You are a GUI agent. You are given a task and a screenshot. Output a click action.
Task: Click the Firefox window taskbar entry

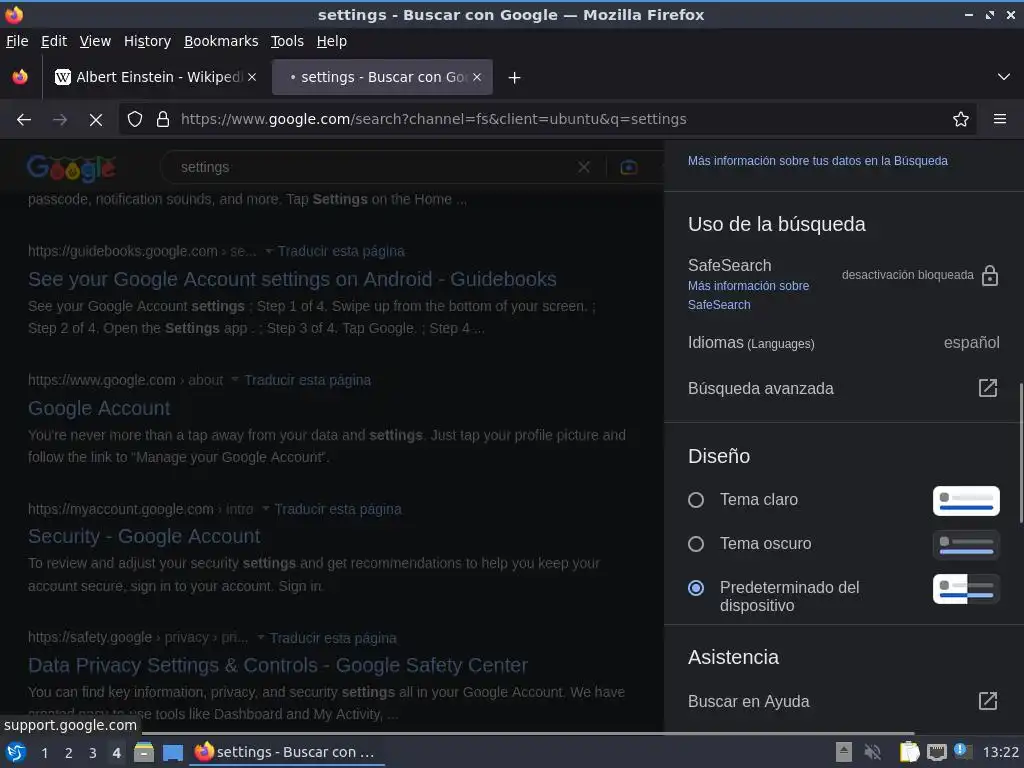(x=287, y=752)
